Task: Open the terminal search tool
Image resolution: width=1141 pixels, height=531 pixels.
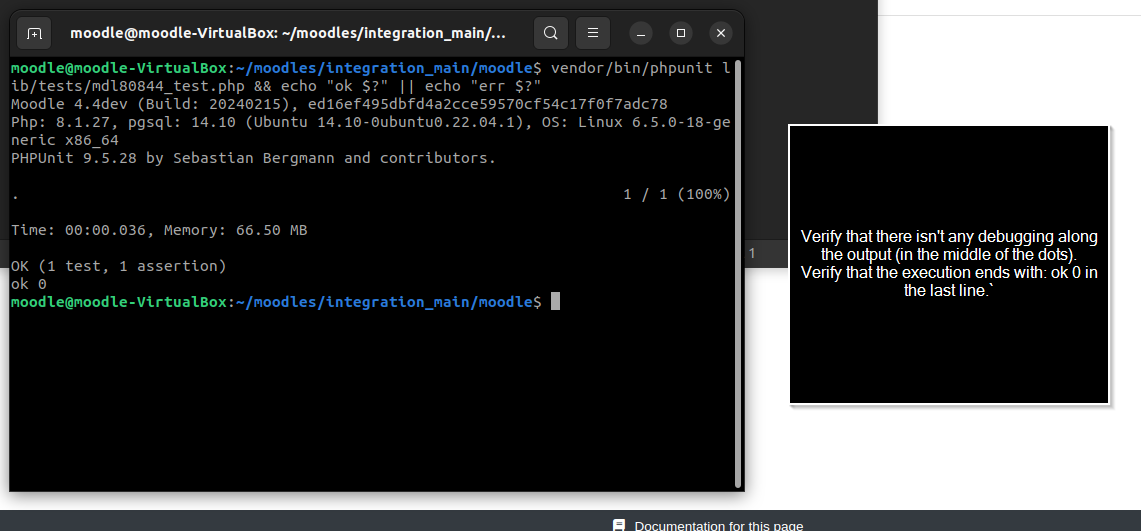Action: click(x=551, y=33)
